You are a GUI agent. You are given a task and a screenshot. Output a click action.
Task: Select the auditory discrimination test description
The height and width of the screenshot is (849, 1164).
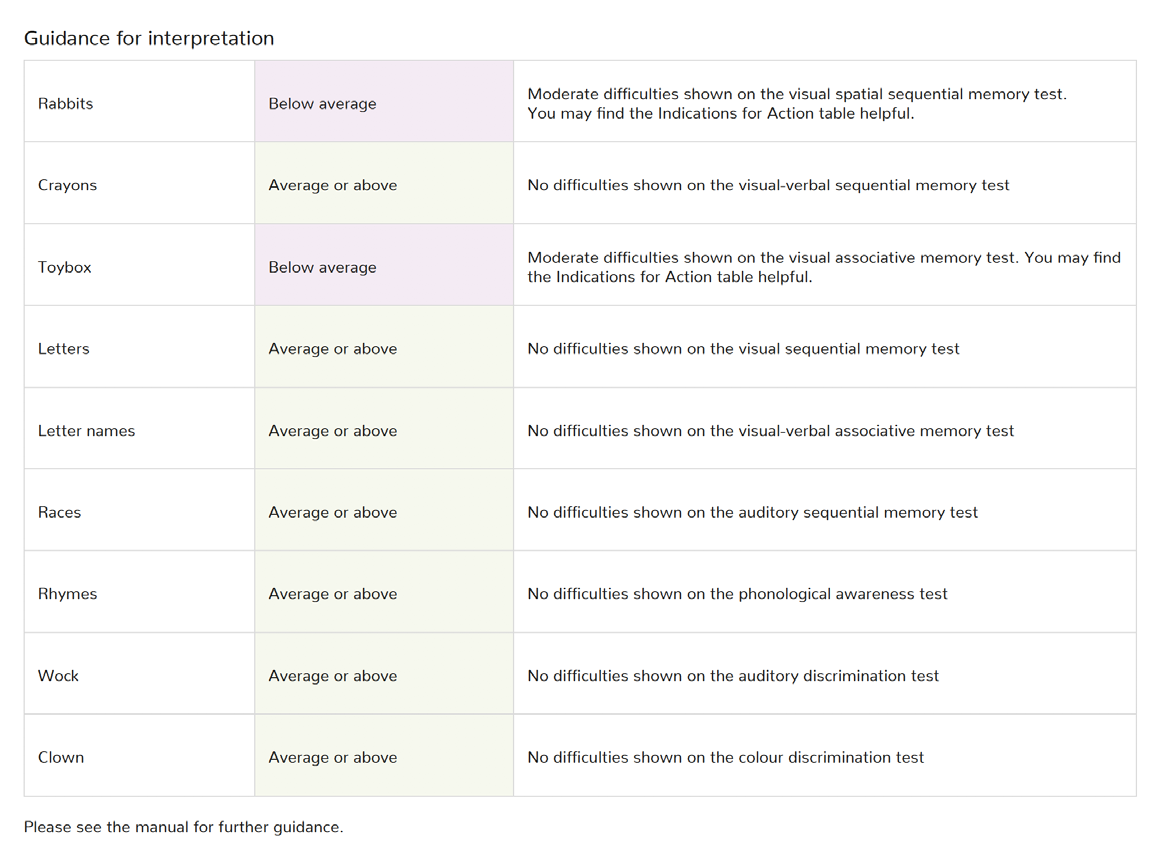coord(733,676)
